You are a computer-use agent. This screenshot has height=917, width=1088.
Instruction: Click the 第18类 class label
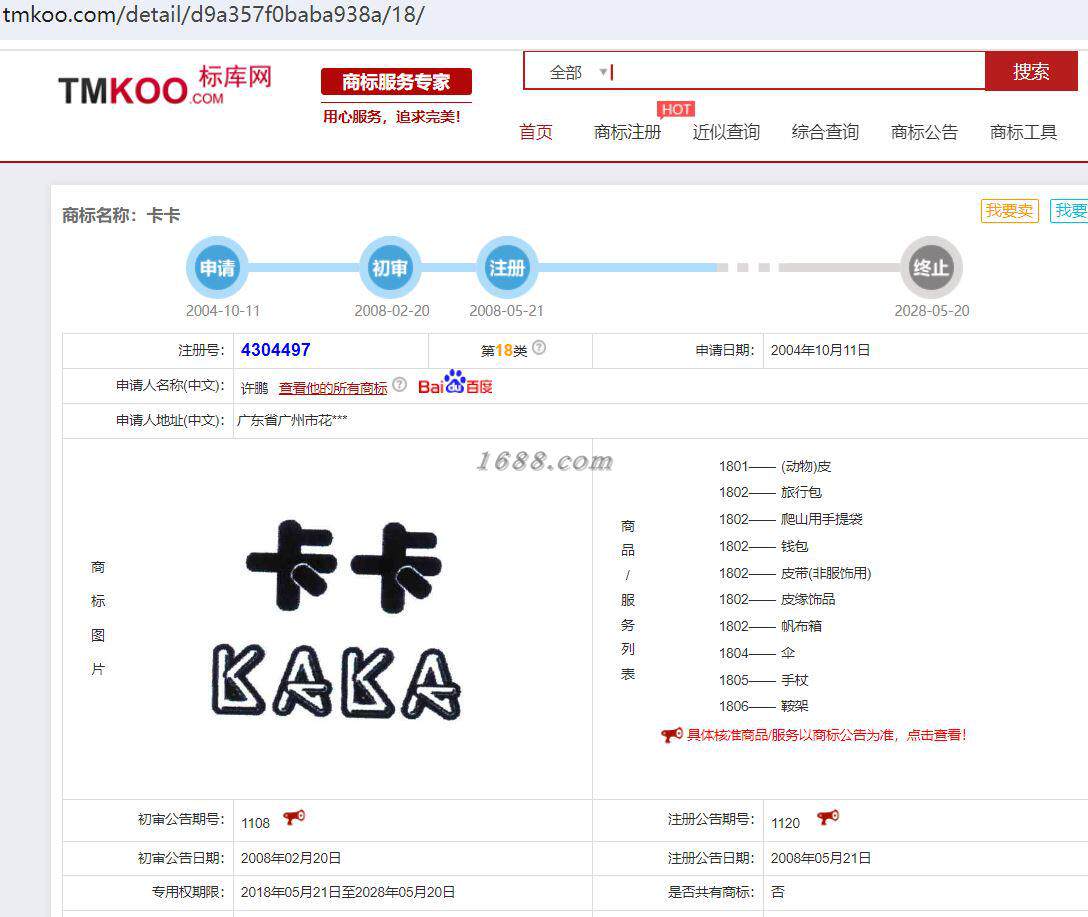(x=504, y=350)
